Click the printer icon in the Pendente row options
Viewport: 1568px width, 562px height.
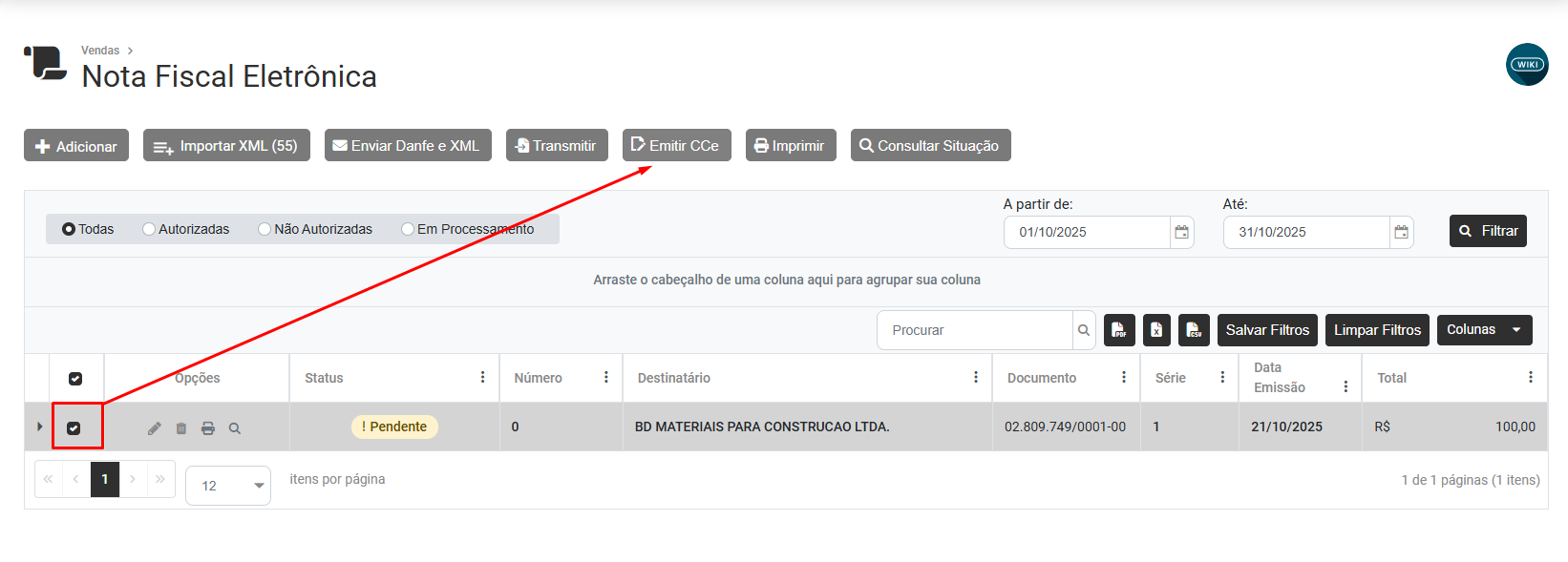tap(208, 428)
